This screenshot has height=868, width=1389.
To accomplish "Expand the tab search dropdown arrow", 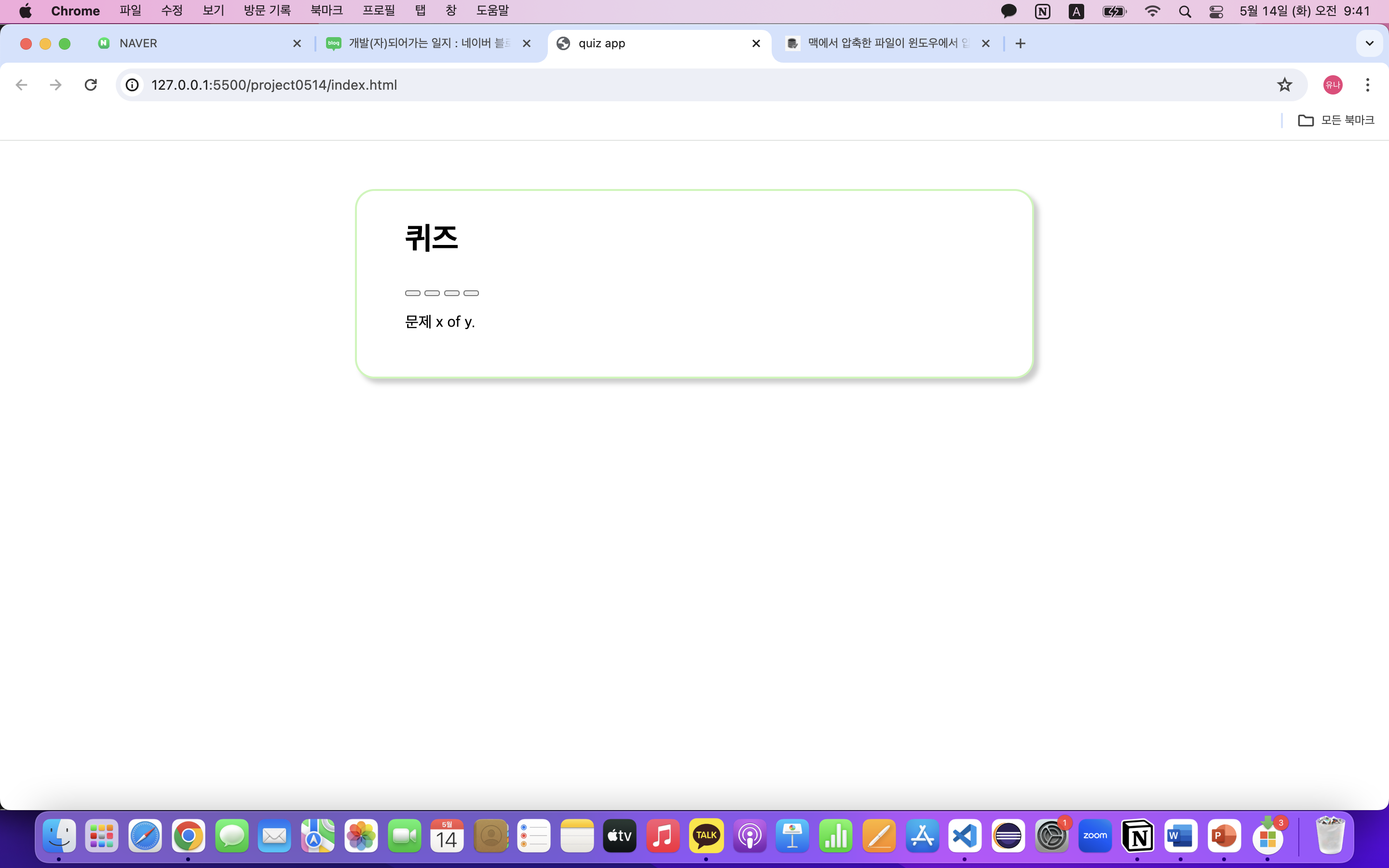I will 1369,43.
